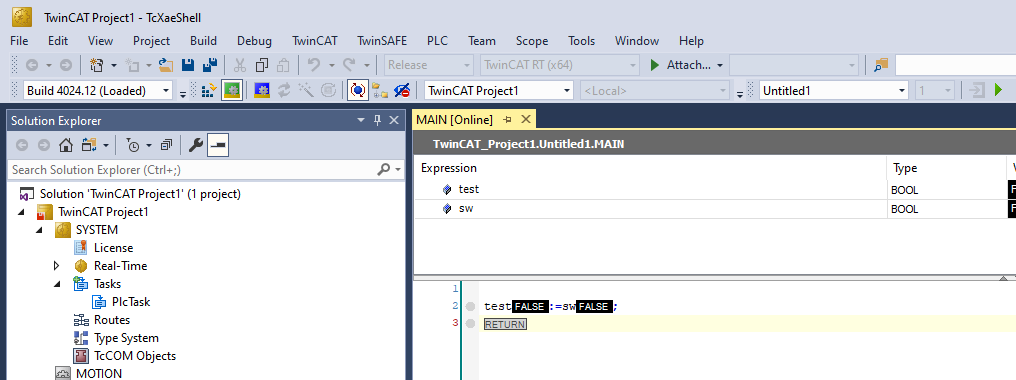1016x380 pixels.
Task: Click the green Attach play arrow
Action: click(654, 65)
